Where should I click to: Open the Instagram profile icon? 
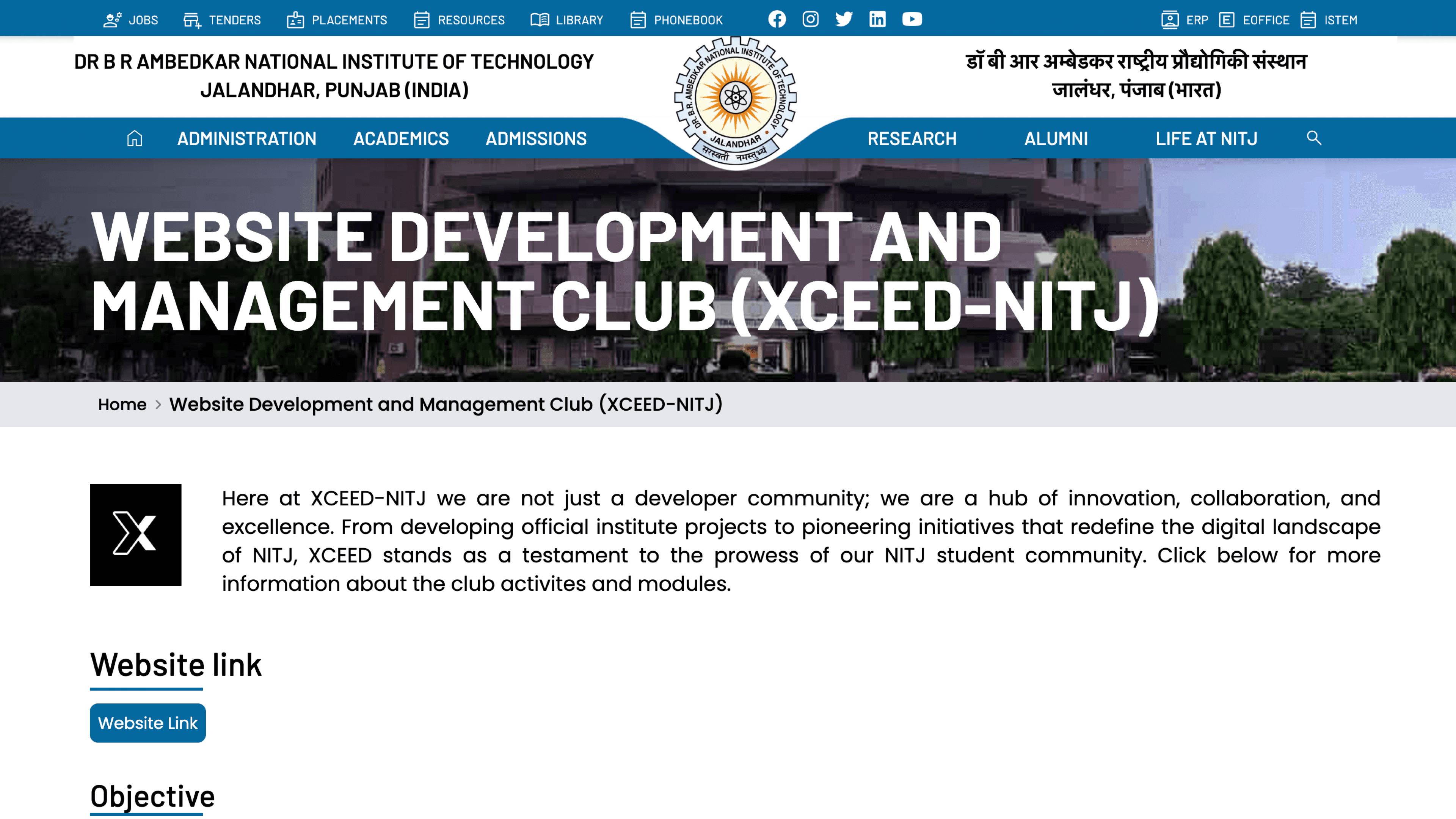(811, 19)
